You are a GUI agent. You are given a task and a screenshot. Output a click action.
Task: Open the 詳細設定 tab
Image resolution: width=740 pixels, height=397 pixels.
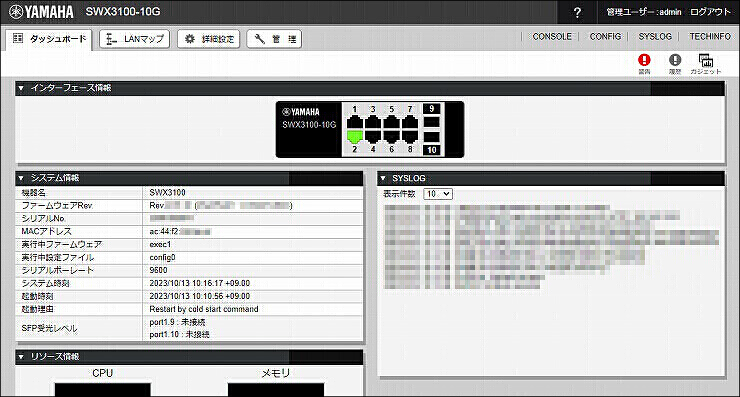click(x=209, y=39)
